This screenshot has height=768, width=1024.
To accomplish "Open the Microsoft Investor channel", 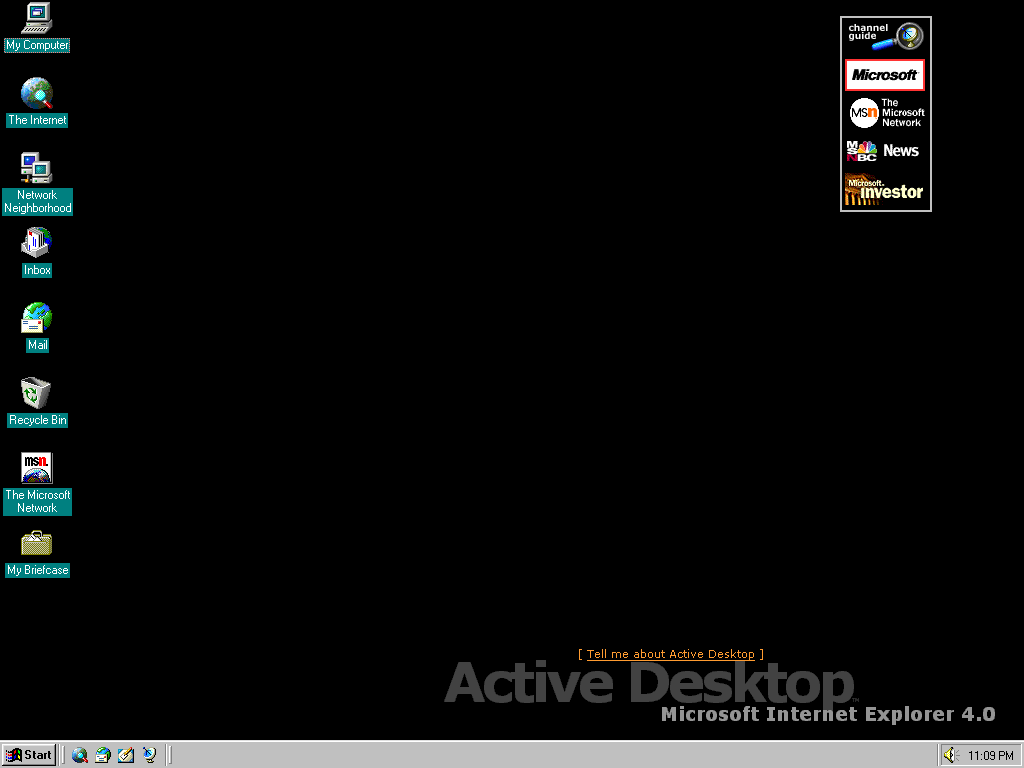I will click(x=886, y=189).
